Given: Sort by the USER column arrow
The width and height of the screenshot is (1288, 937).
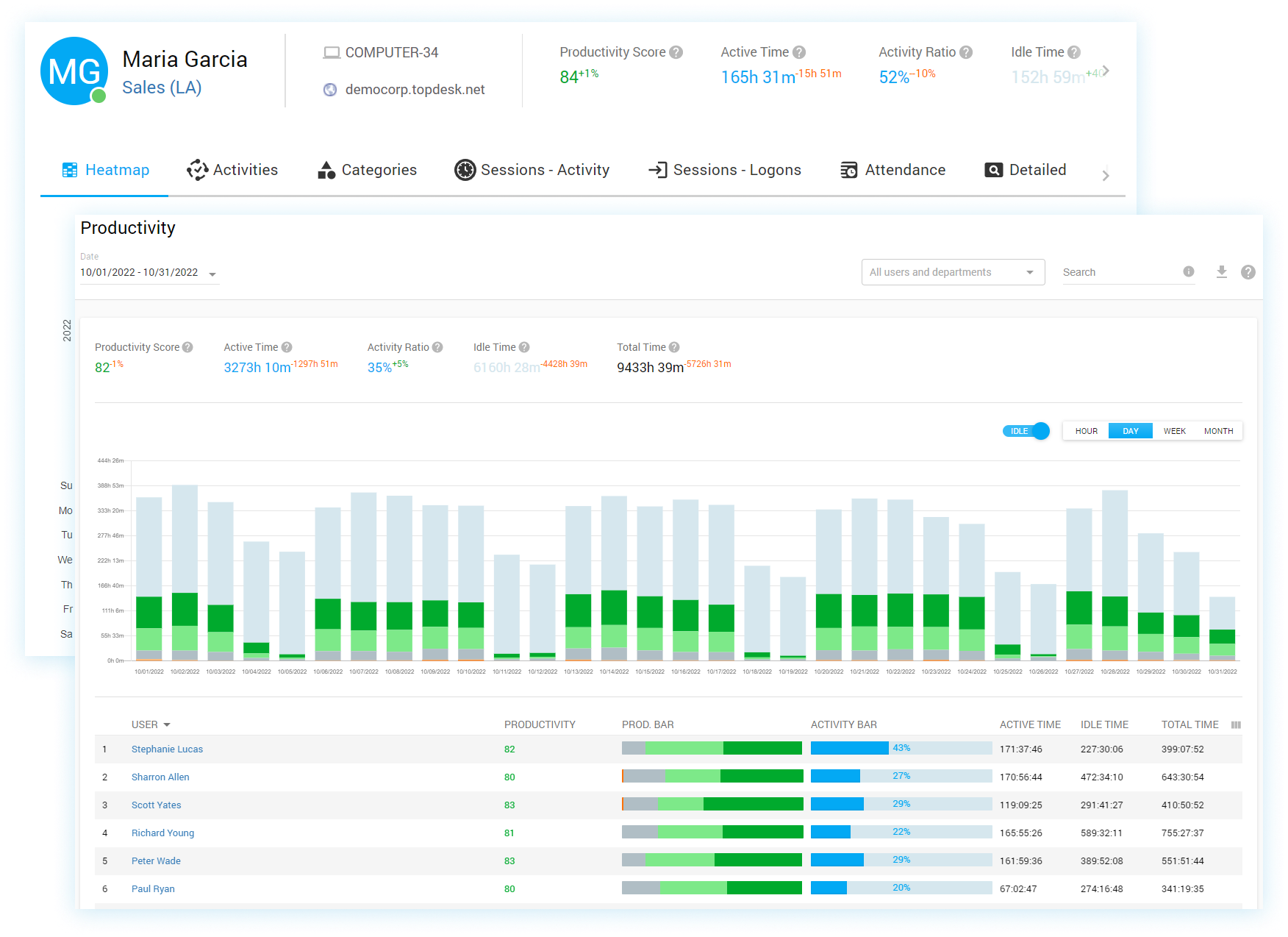Looking at the screenshot, I should (167, 725).
